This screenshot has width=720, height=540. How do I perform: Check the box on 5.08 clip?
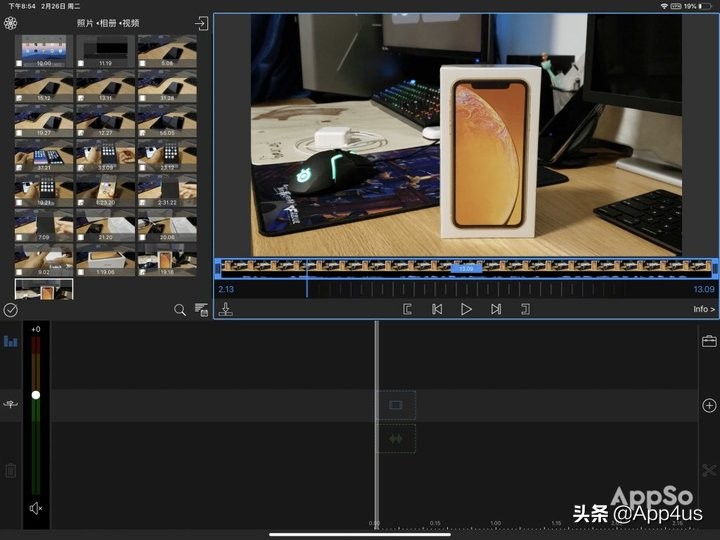142,63
